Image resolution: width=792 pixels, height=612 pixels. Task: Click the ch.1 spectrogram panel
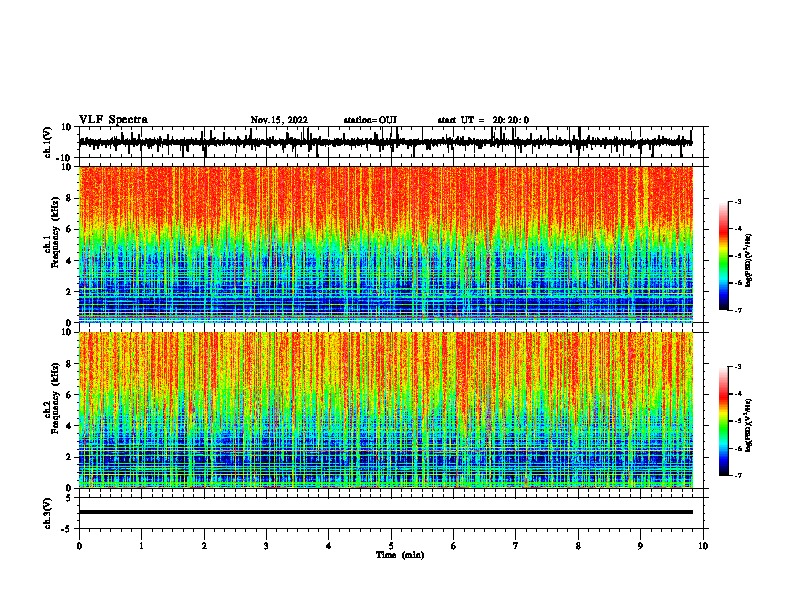(x=386, y=244)
